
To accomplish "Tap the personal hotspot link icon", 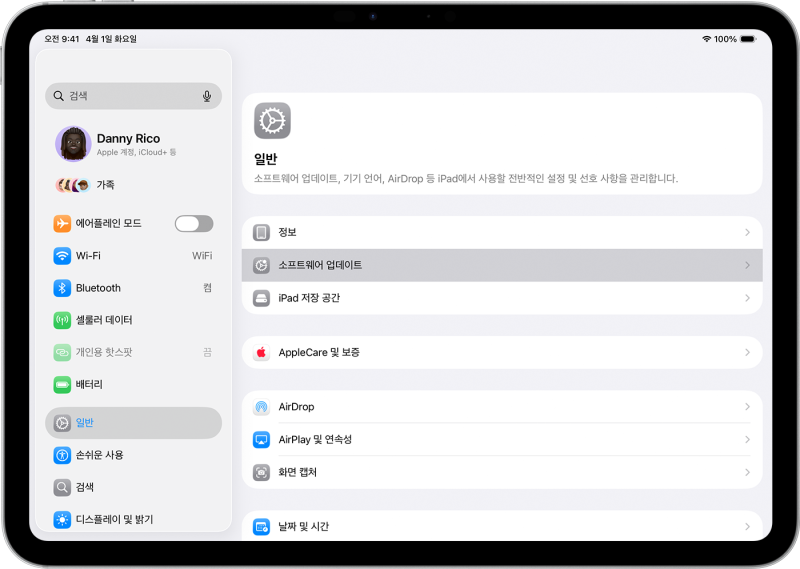I will click(x=62, y=352).
